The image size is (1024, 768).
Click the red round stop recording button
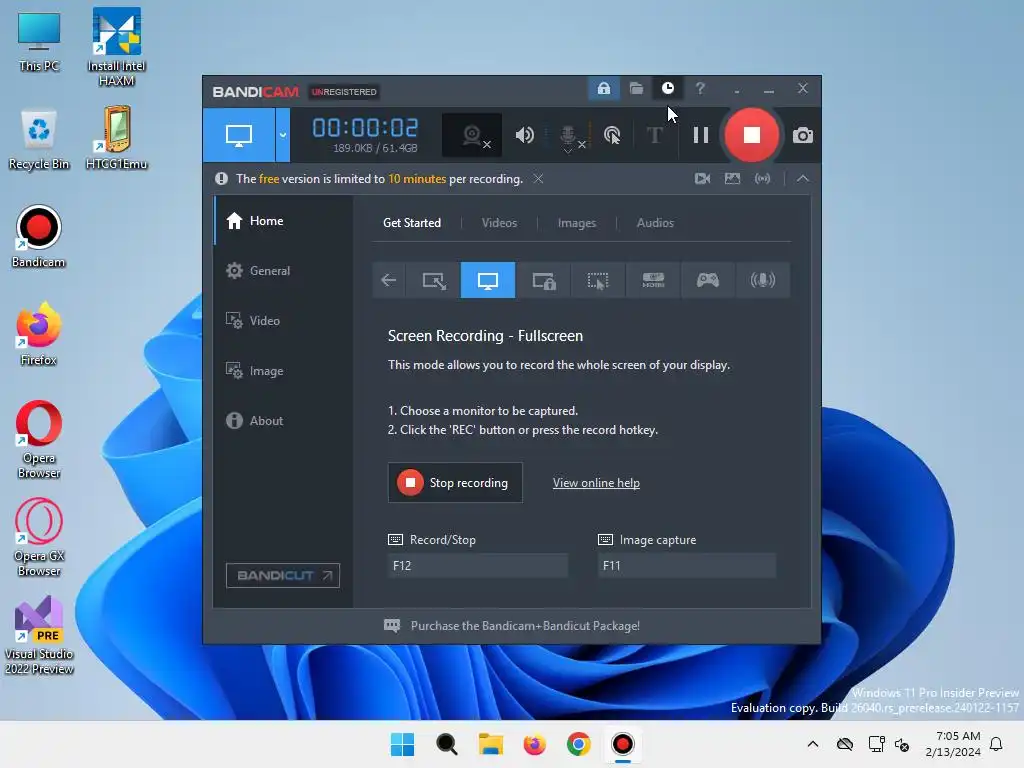tap(752, 135)
